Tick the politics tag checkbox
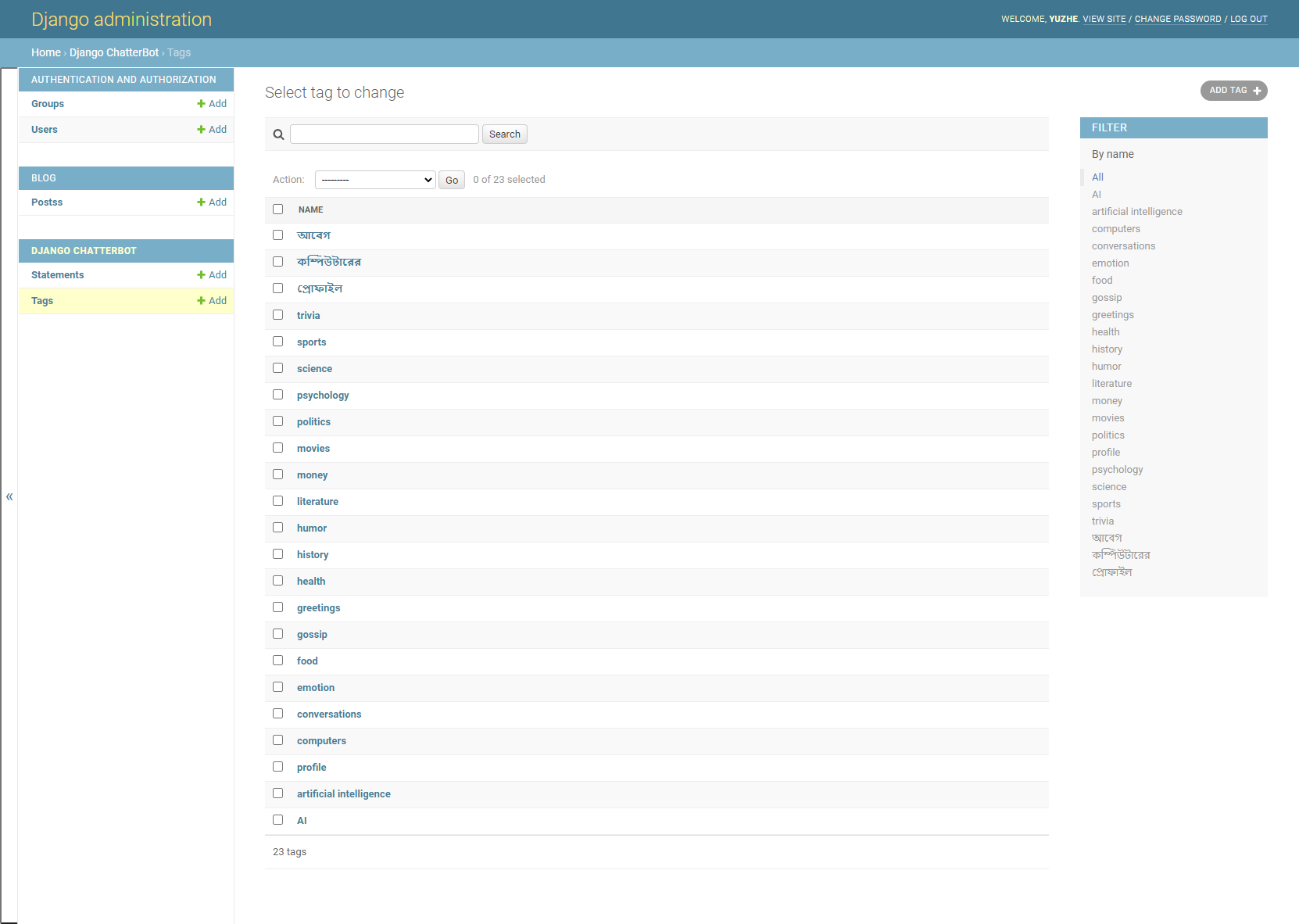Image resolution: width=1299 pixels, height=924 pixels. click(x=277, y=421)
